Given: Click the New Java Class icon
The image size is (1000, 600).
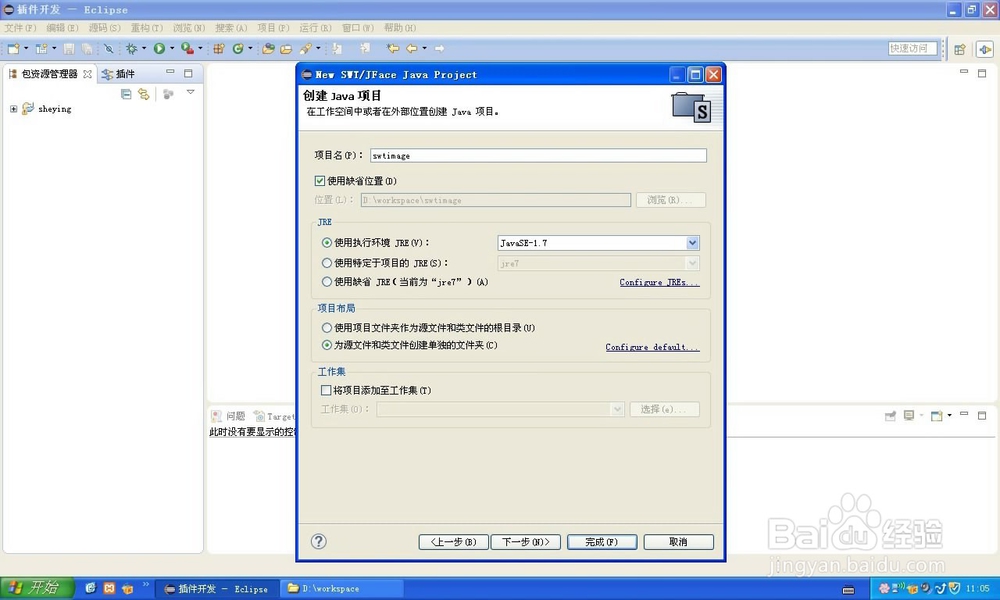Looking at the screenshot, I should click(238, 48).
